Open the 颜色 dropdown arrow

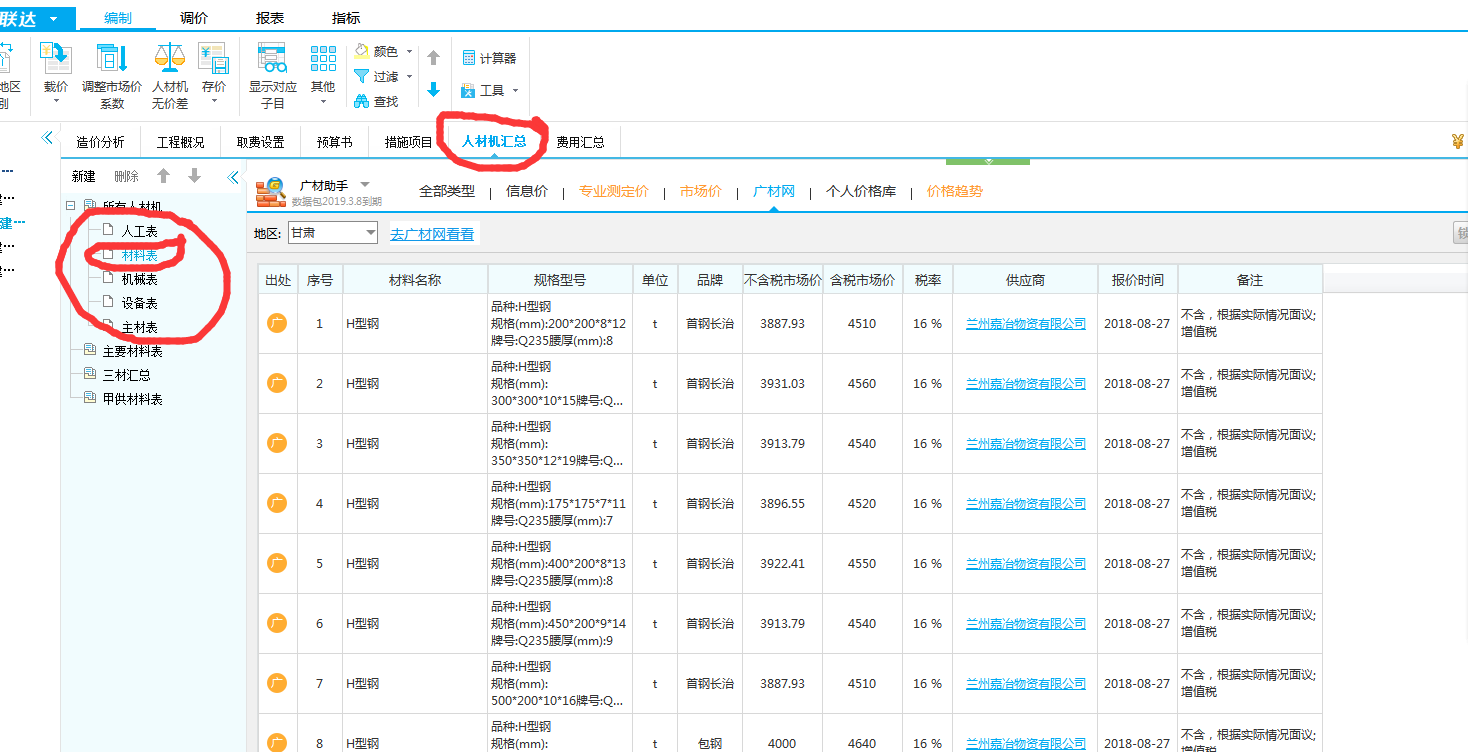click(407, 51)
